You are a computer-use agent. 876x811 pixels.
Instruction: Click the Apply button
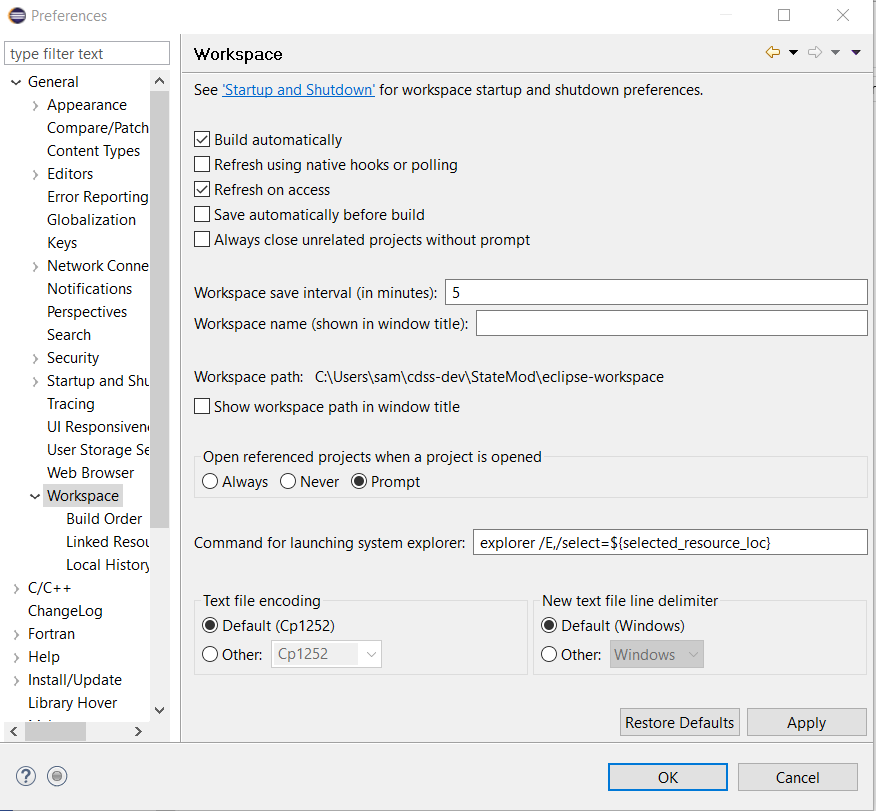pyautogui.click(x=806, y=722)
